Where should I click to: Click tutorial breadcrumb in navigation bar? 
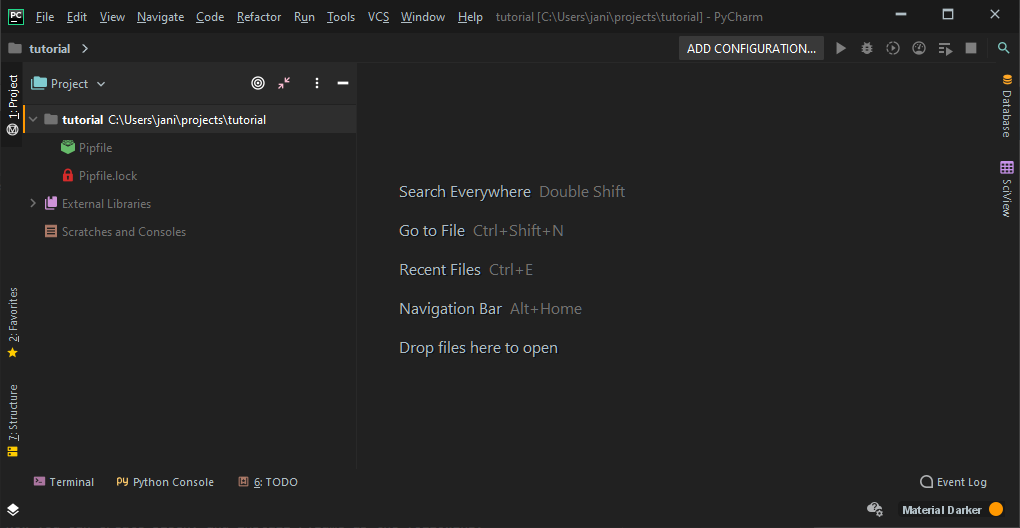point(49,49)
